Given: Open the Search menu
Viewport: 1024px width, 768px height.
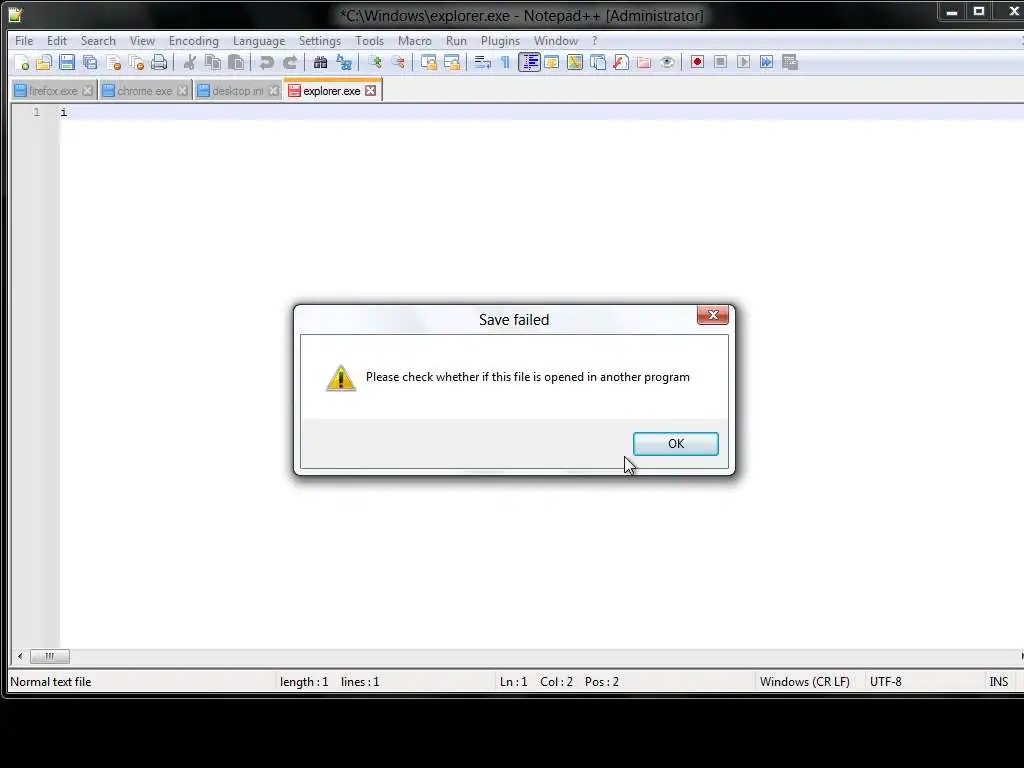Looking at the screenshot, I should click(98, 40).
